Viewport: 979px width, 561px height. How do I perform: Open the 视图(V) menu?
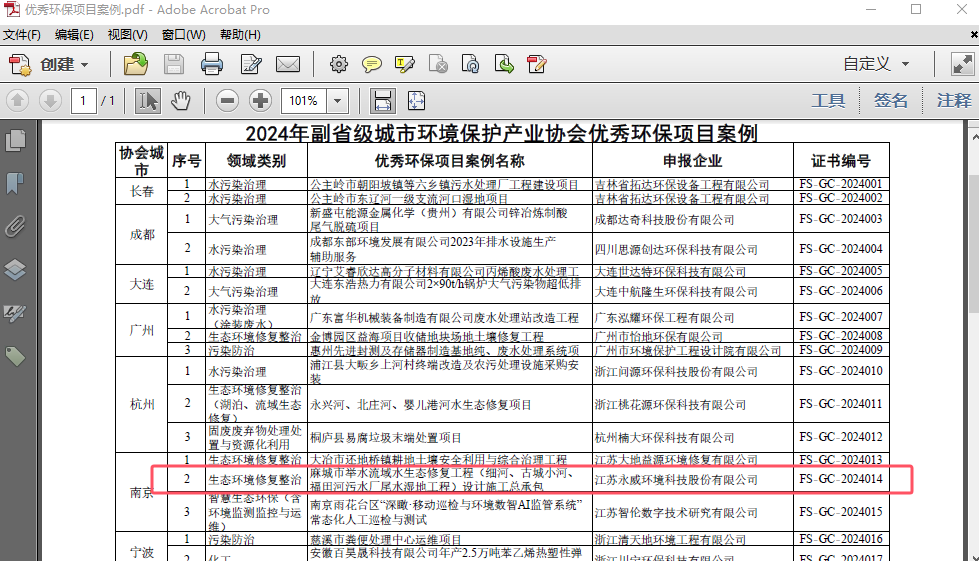(x=127, y=35)
